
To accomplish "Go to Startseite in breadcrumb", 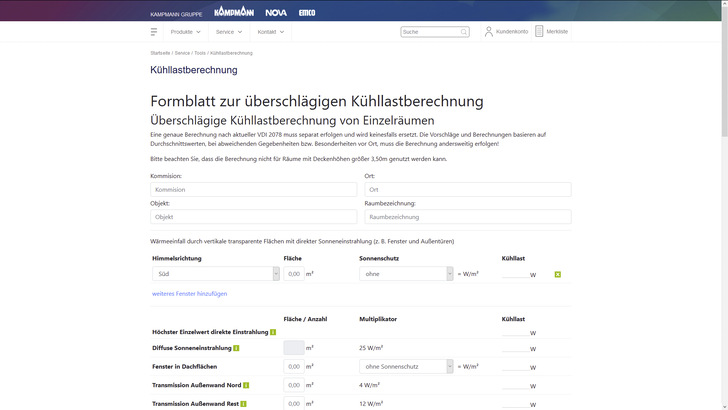I will pos(160,53).
